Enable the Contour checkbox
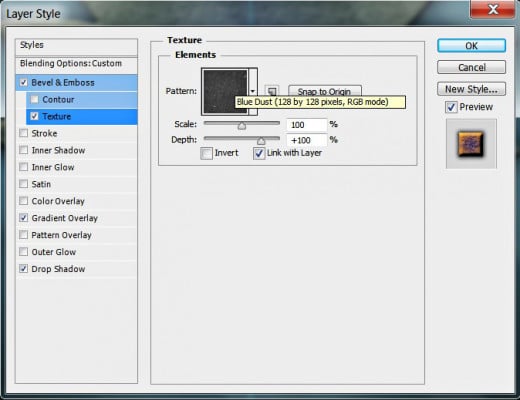 coord(34,99)
